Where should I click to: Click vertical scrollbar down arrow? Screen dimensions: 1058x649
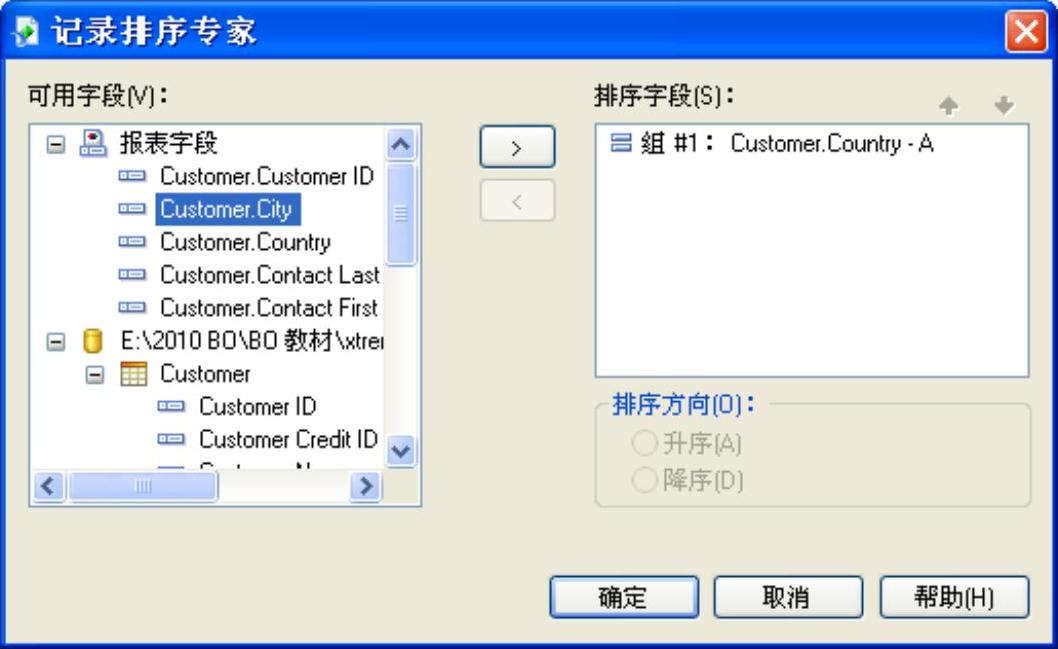pos(401,449)
